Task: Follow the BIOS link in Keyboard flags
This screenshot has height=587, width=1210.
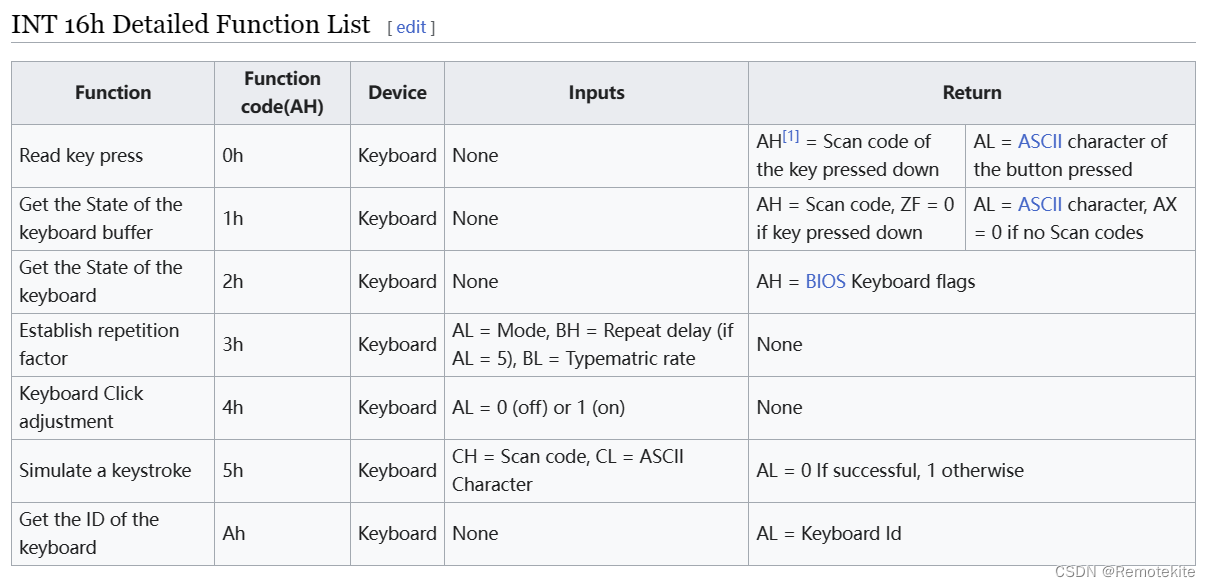Action: (825, 282)
